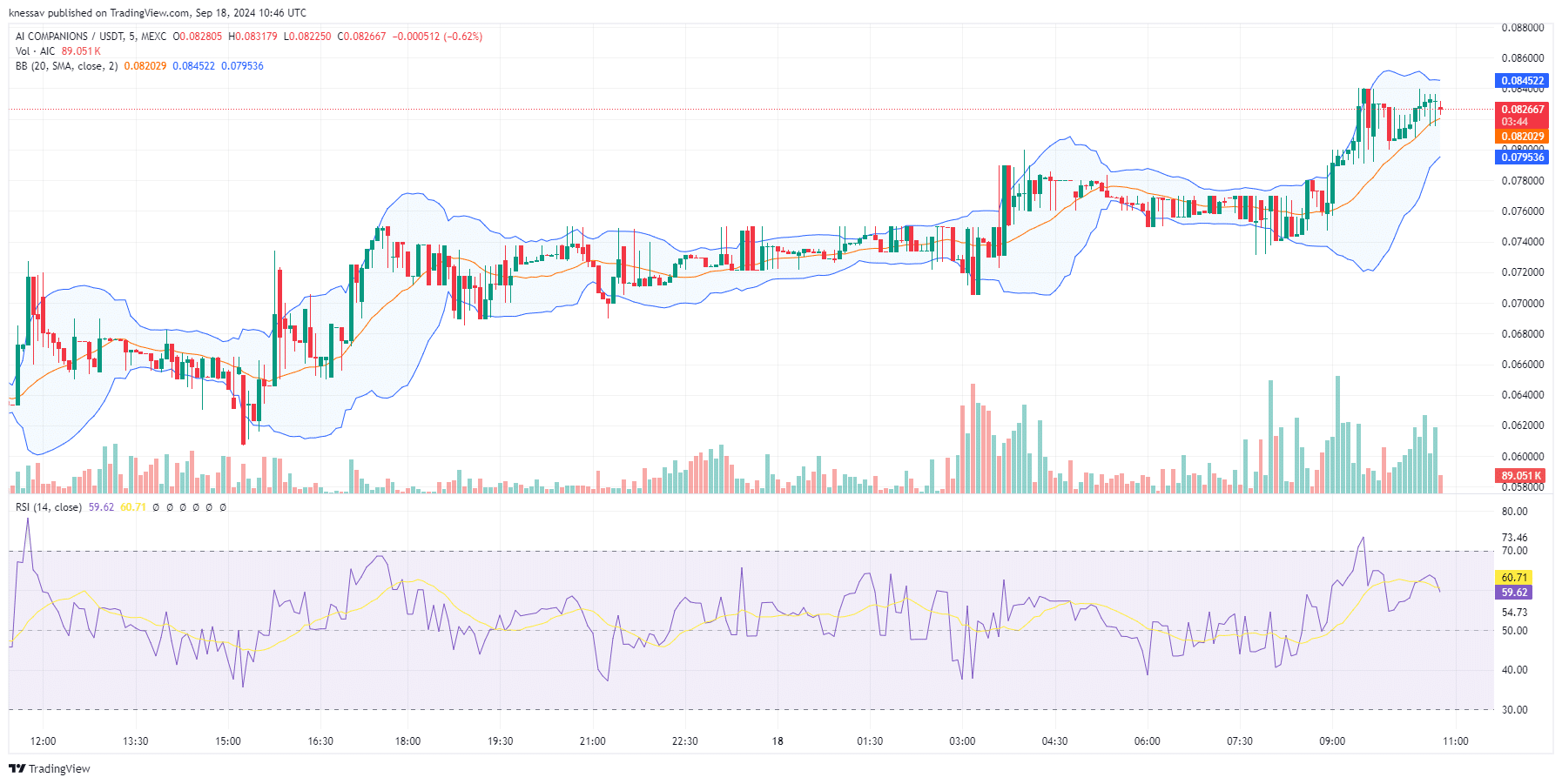Click the red 0.082667 current price label

(x=1522, y=110)
